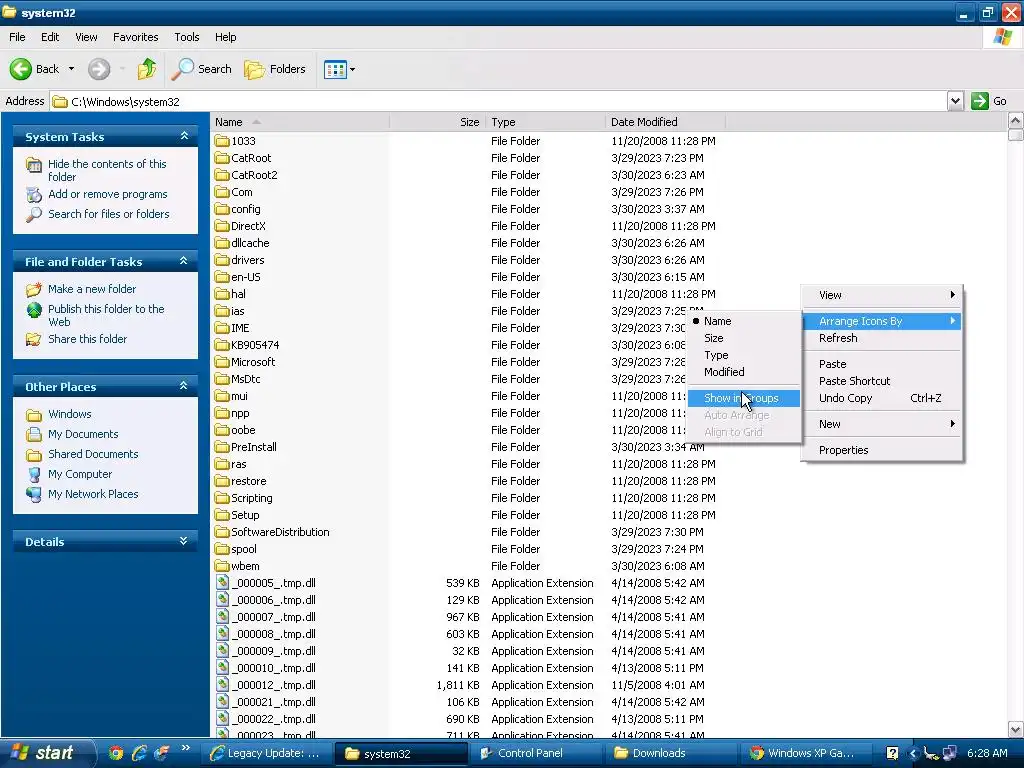Select the config folder
This screenshot has height=768, width=1024.
(x=238, y=209)
